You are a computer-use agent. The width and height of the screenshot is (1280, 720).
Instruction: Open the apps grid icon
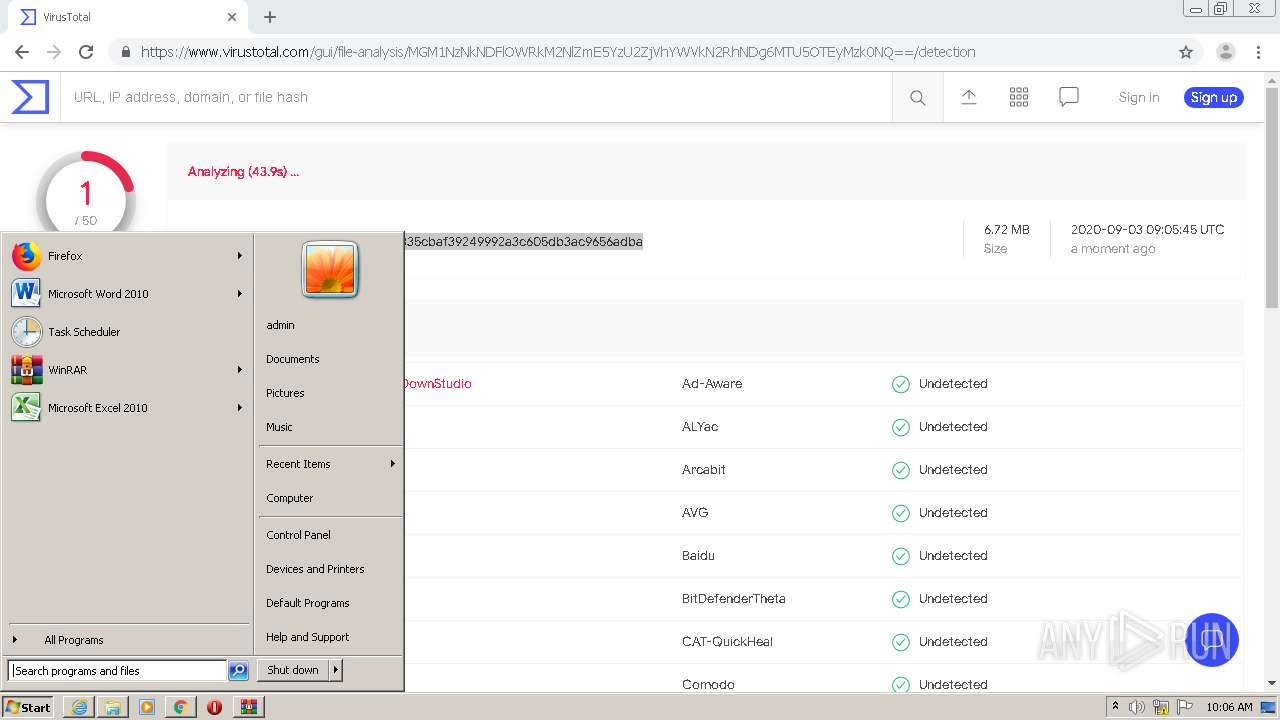(1018, 97)
